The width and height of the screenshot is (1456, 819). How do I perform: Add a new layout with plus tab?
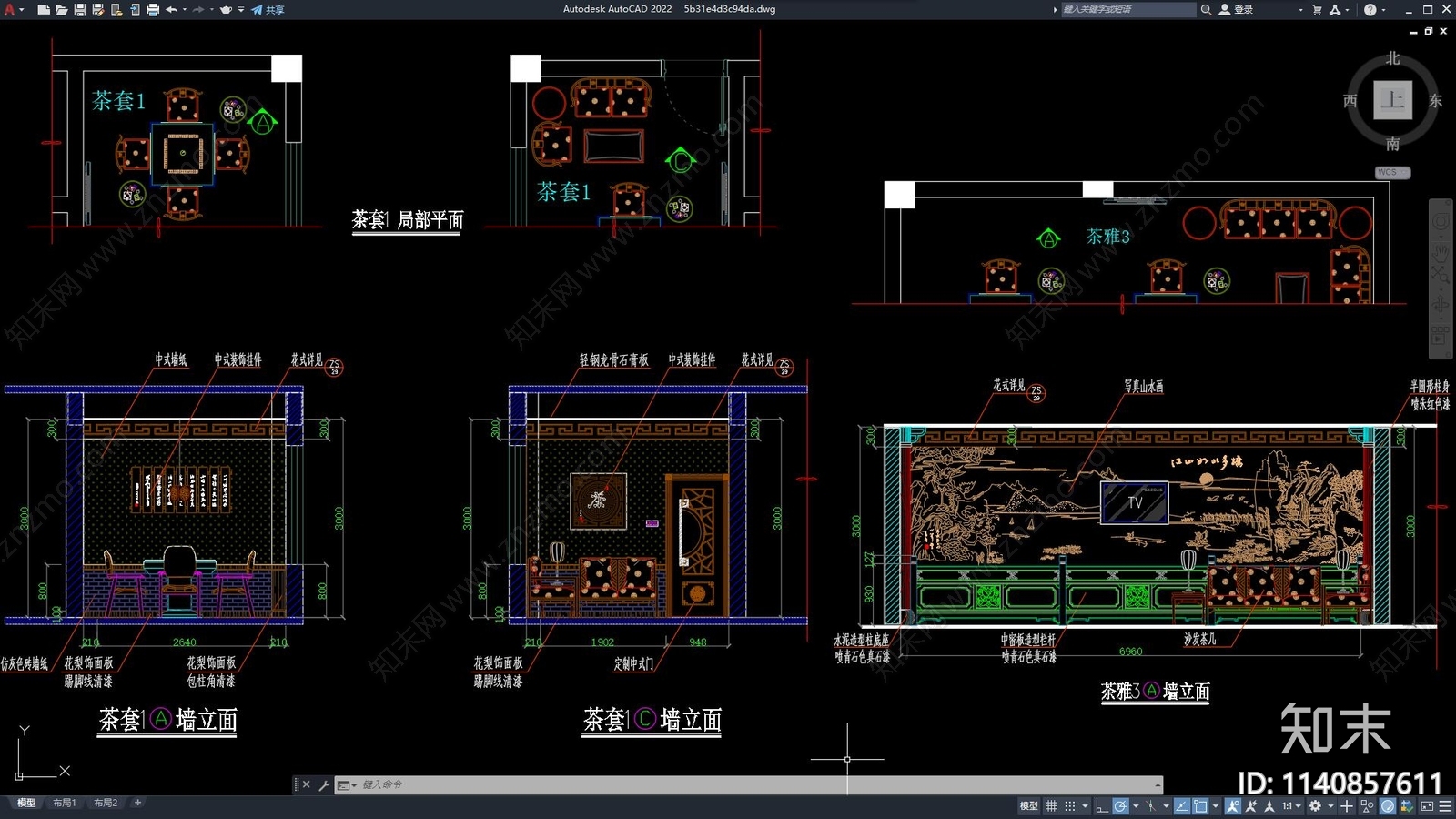coord(137,803)
